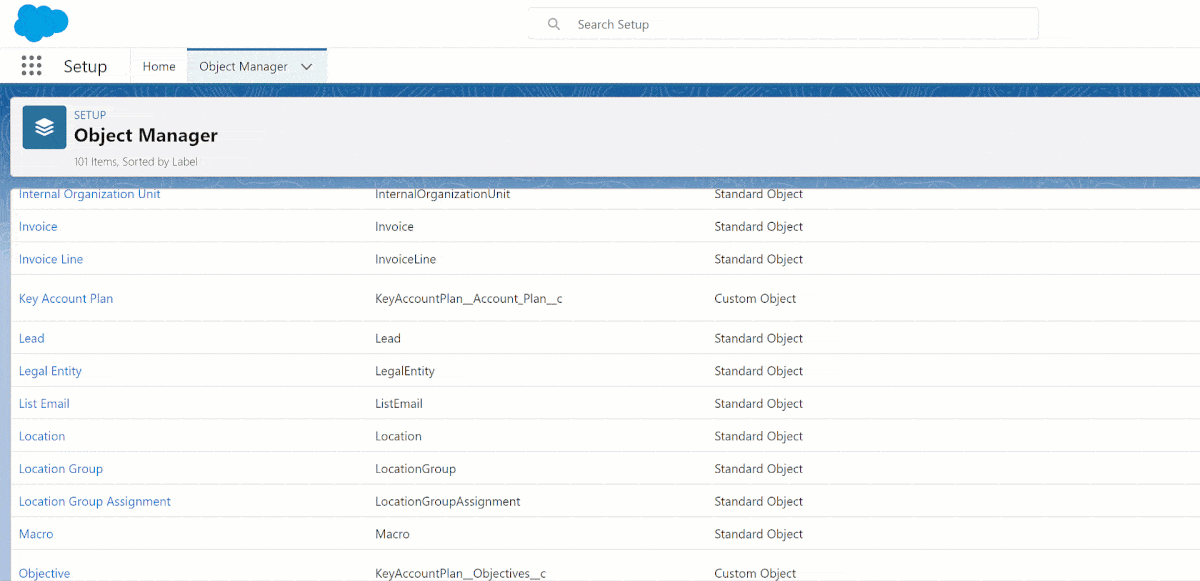The width and height of the screenshot is (1200, 581).
Task: Select the Object Manager tab
Action: [243, 67]
